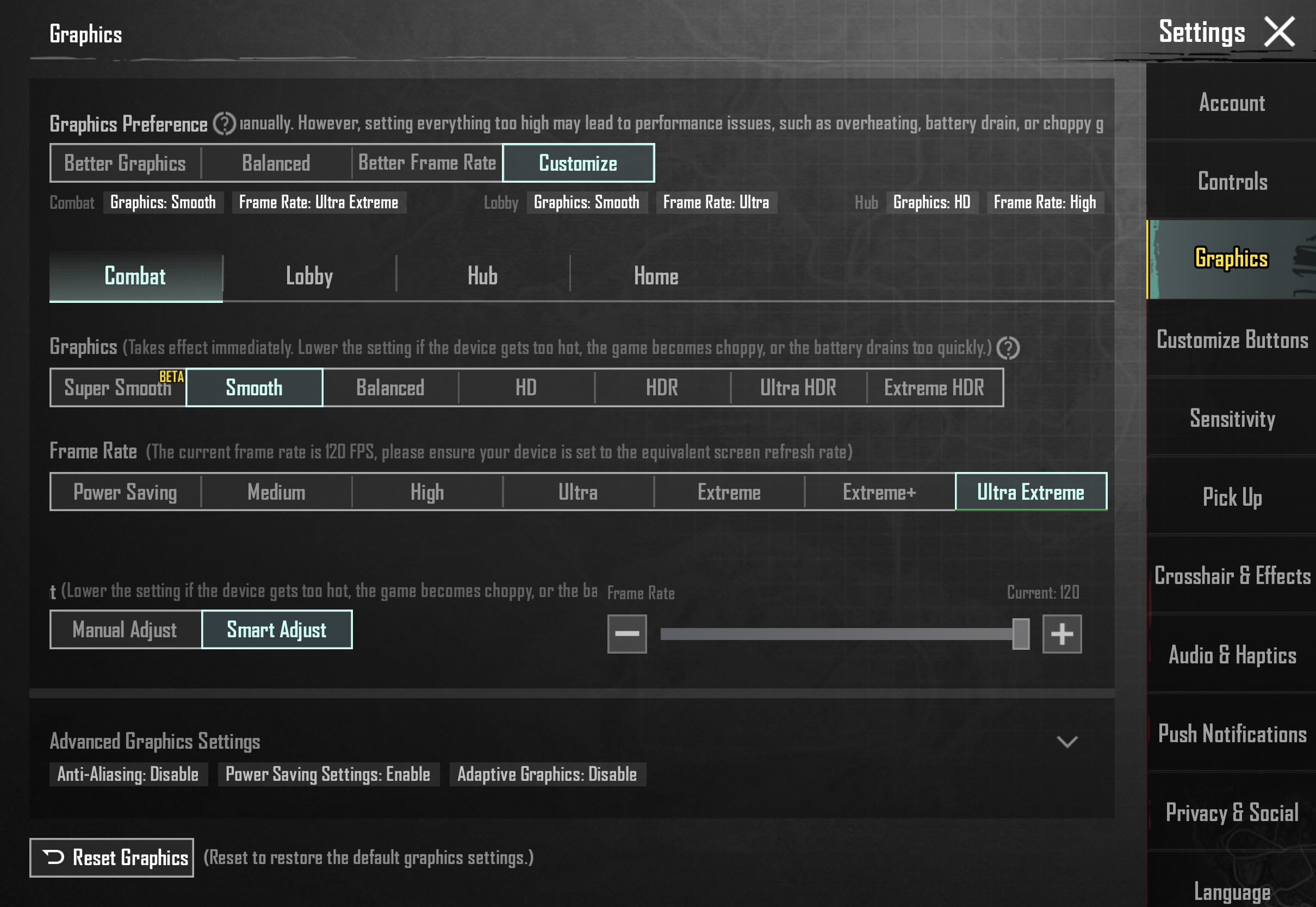Choose Extreme HDR graphics quality
The height and width of the screenshot is (907, 1316).
(934, 388)
